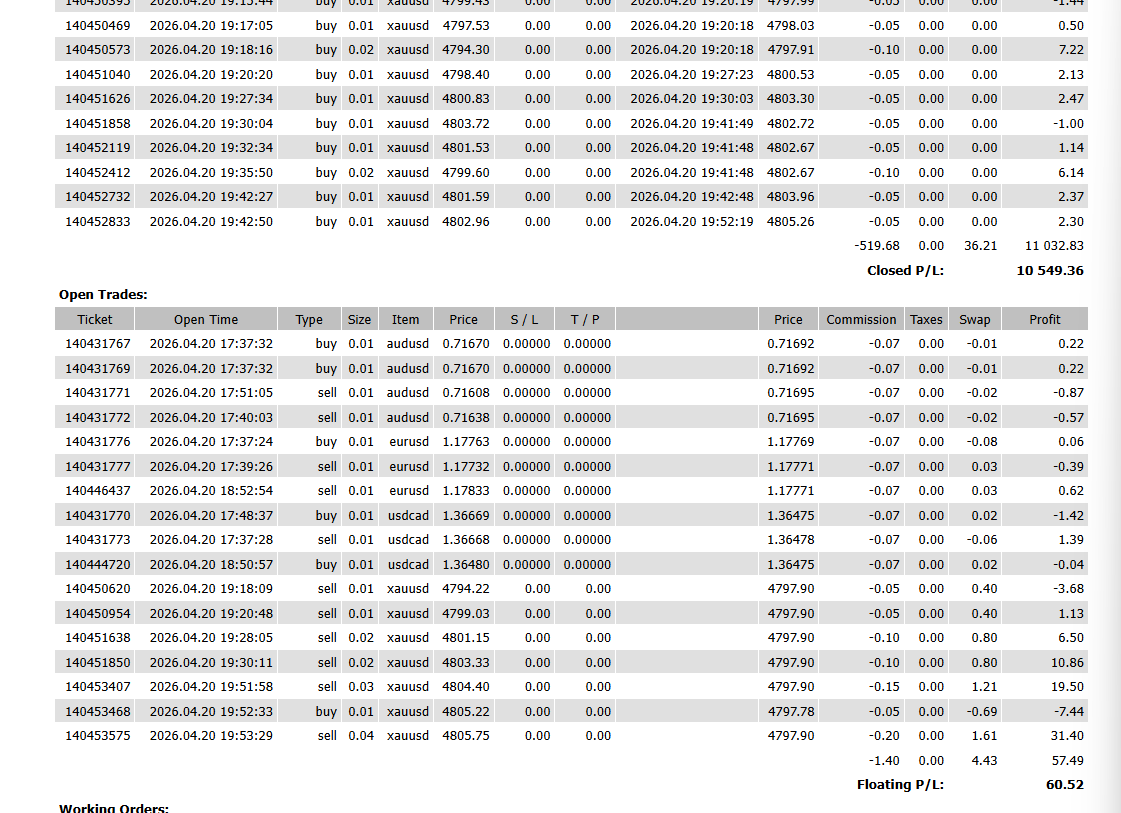Click close time 2026.04.20 19:52:19
Image resolution: width=1121 pixels, height=813 pixels.
[x=691, y=222]
